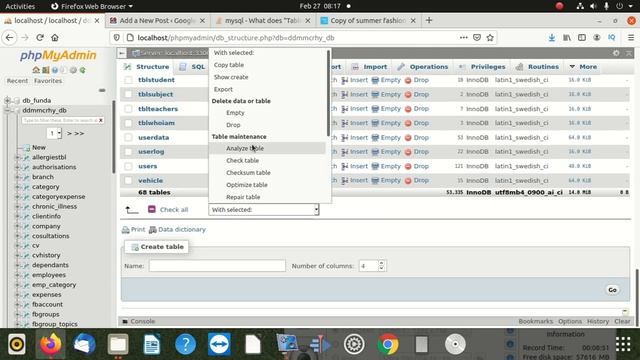Tick the userlog checkbox
Viewport: 640px width, 360px height.
click(129, 151)
